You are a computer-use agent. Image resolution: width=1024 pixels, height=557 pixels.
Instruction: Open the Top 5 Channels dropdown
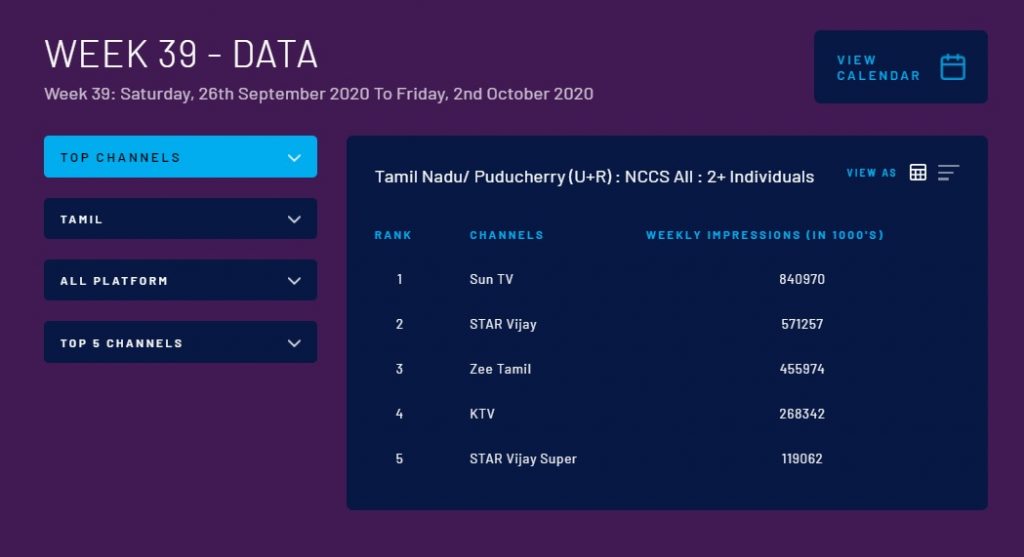180,343
